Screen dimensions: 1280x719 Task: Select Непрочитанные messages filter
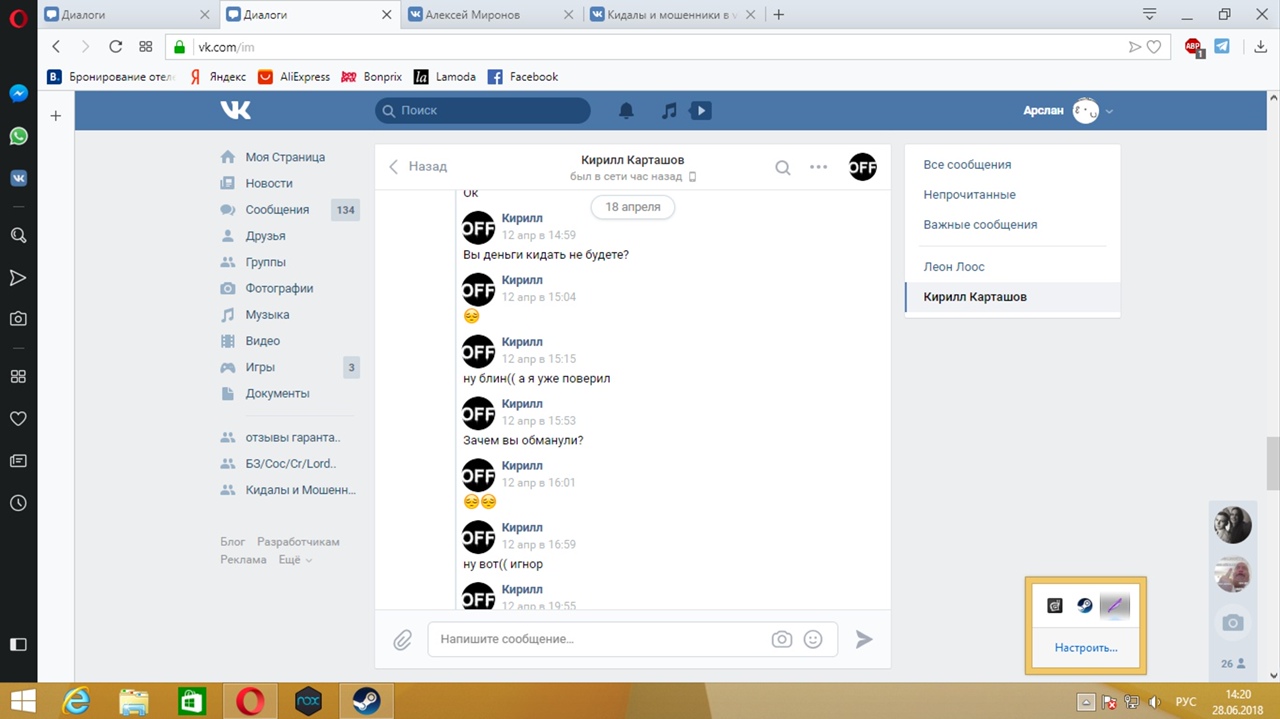(x=969, y=195)
